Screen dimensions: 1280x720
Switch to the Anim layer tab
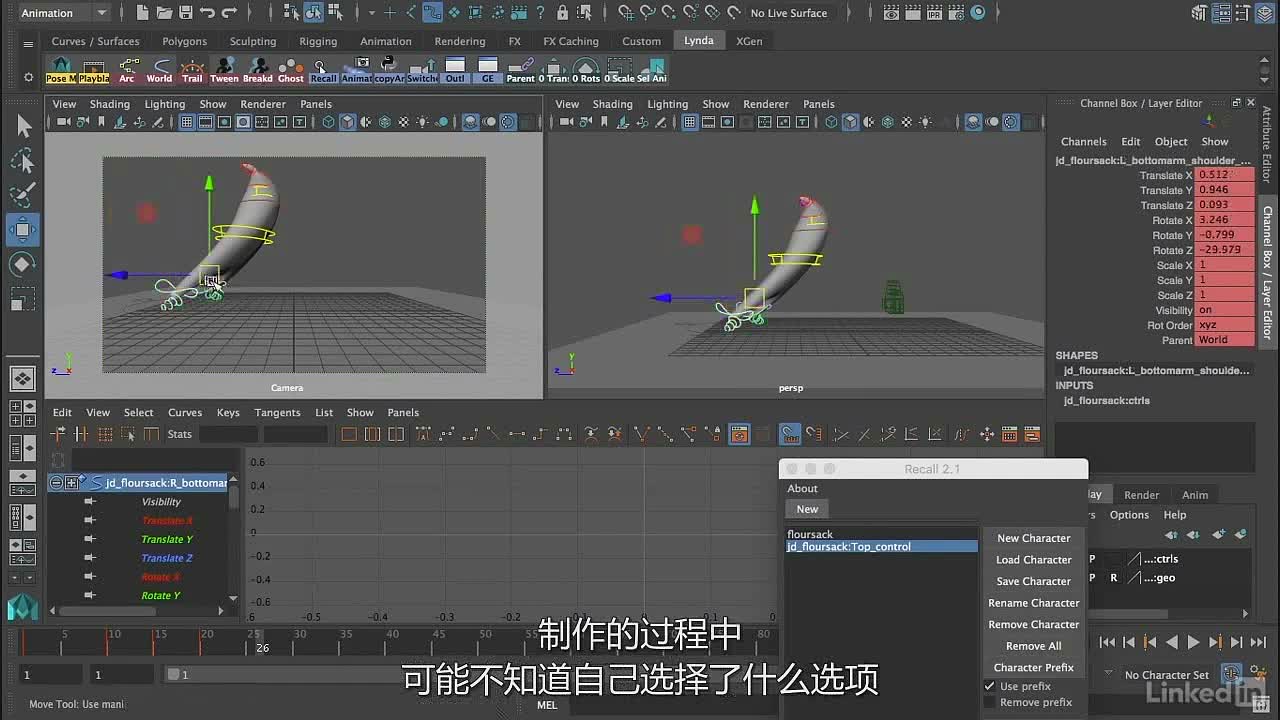1195,494
